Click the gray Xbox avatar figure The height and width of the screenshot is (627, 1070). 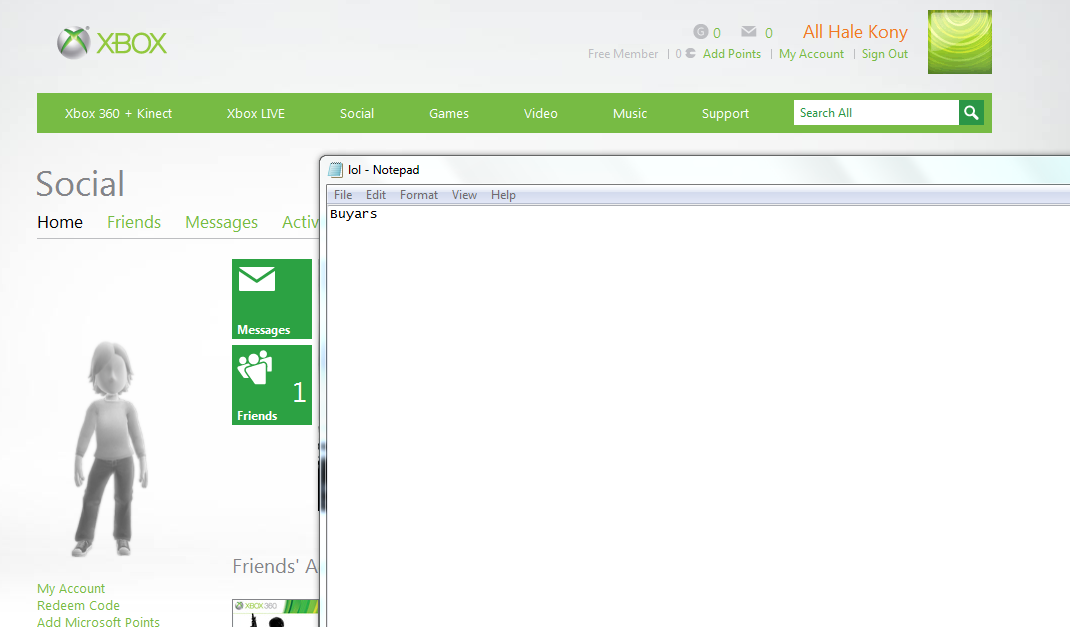pos(109,449)
